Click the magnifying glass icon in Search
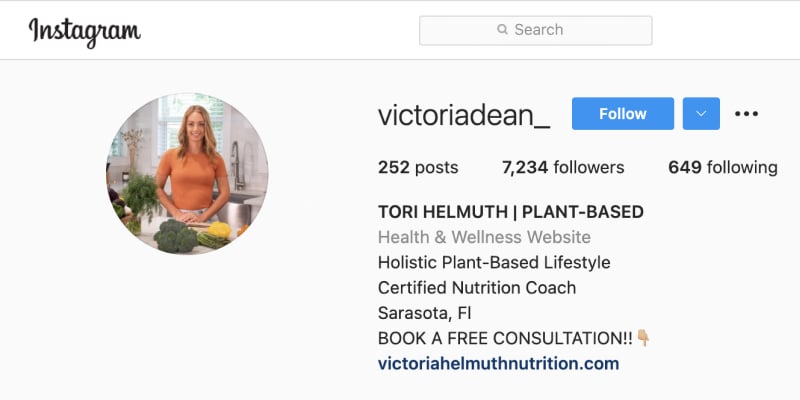 (x=503, y=30)
